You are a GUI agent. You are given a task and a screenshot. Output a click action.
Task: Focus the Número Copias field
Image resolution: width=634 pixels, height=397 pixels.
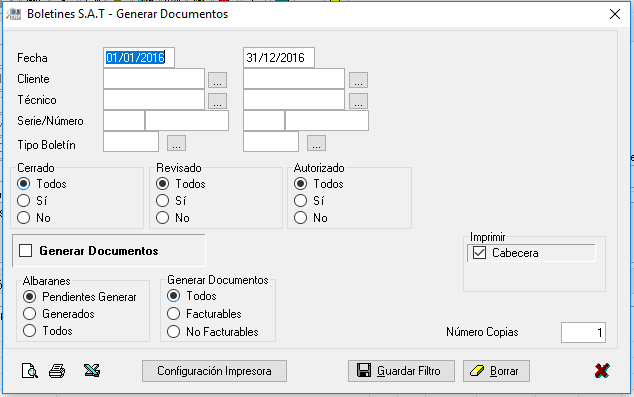tap(583, 332)
